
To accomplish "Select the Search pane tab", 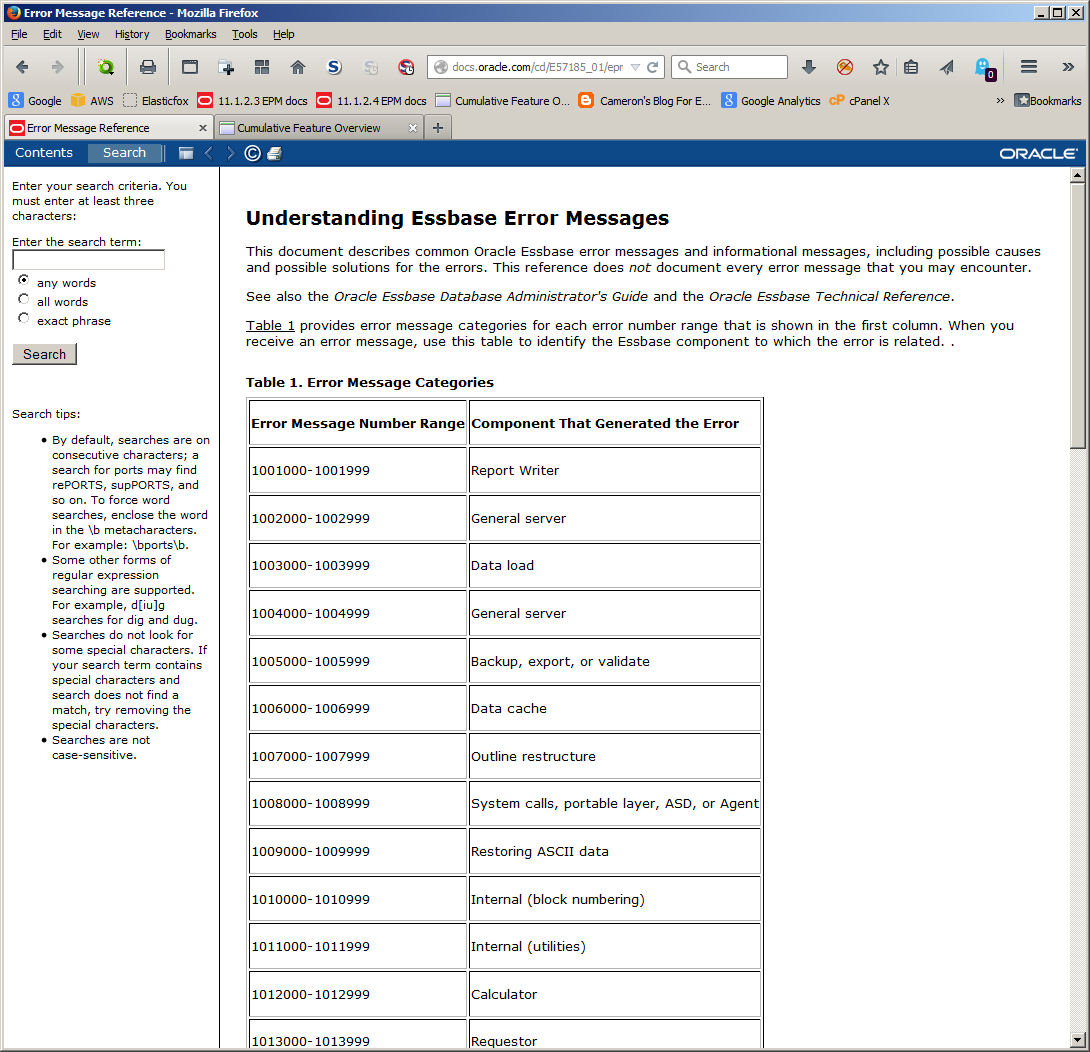I will (124, 153).
